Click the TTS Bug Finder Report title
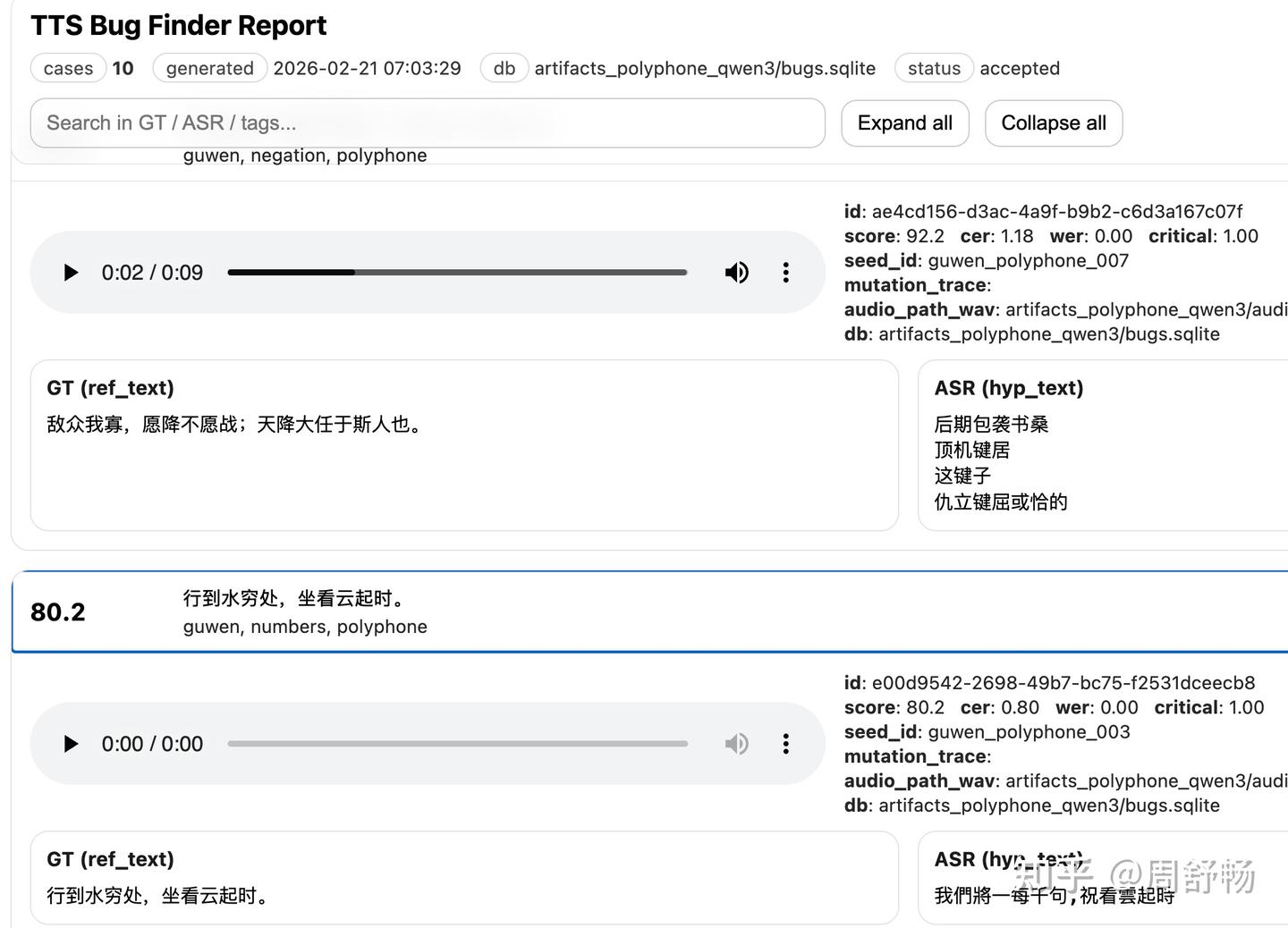This screenshot has height=928, width=1288. click(179, 25)
